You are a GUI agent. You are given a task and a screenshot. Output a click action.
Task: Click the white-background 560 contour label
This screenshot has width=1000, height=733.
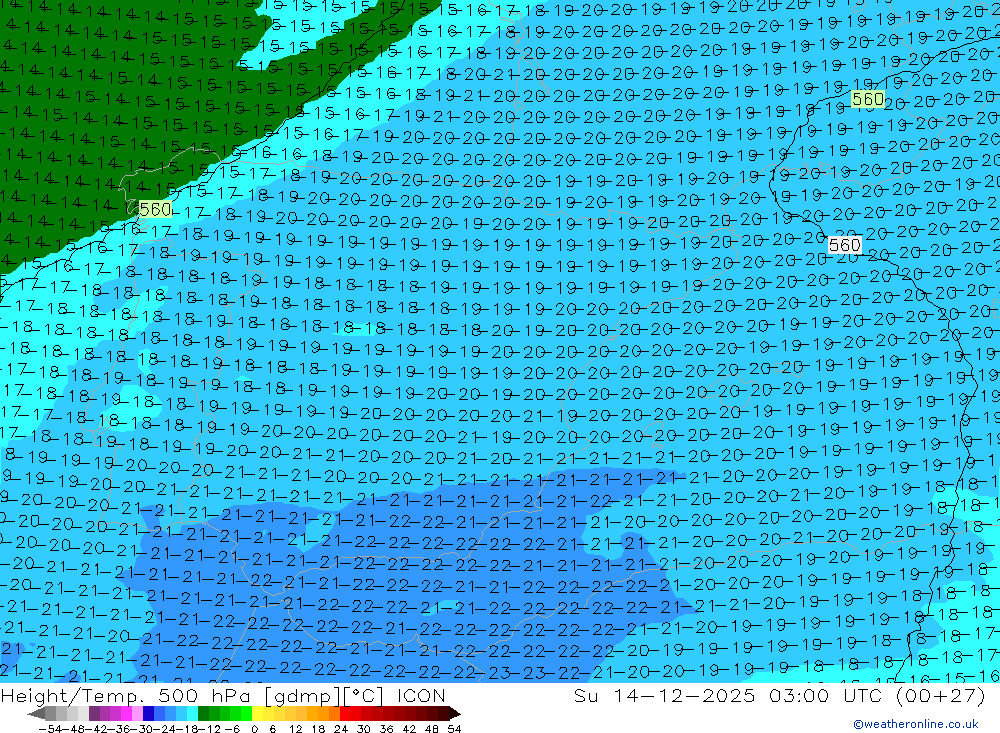tap(844, 245)
